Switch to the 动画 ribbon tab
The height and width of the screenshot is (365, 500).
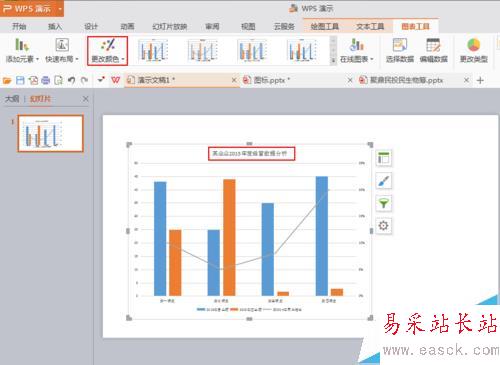127,26
